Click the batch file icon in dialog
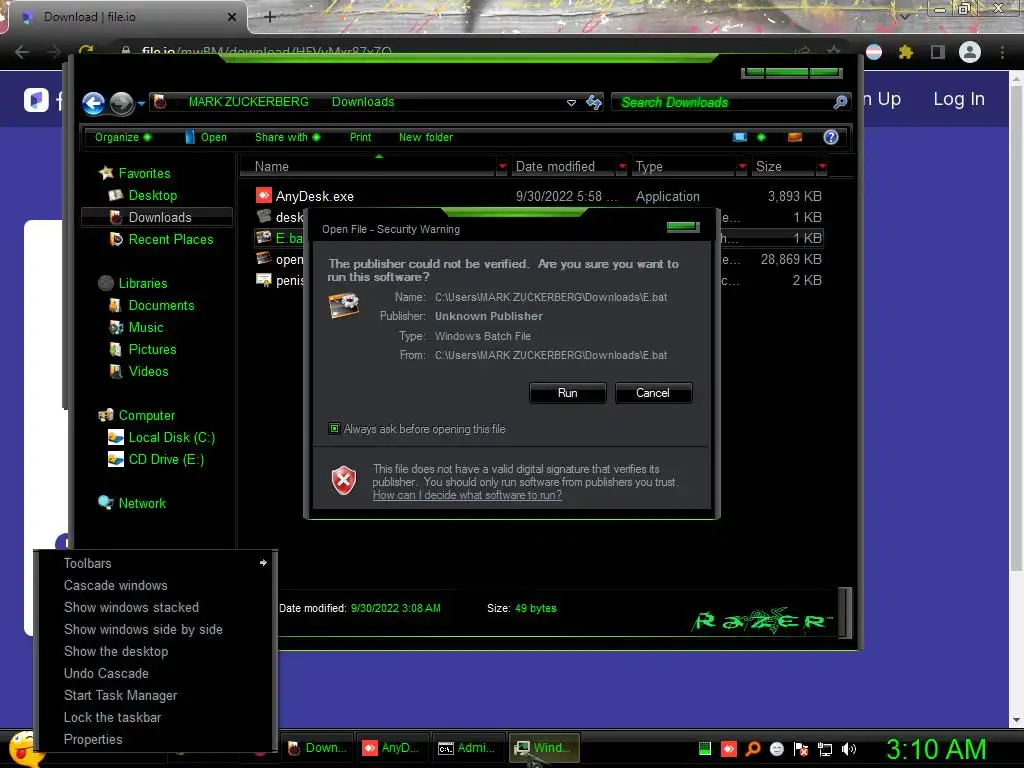The image size is (1024, 768). (344, 306)
